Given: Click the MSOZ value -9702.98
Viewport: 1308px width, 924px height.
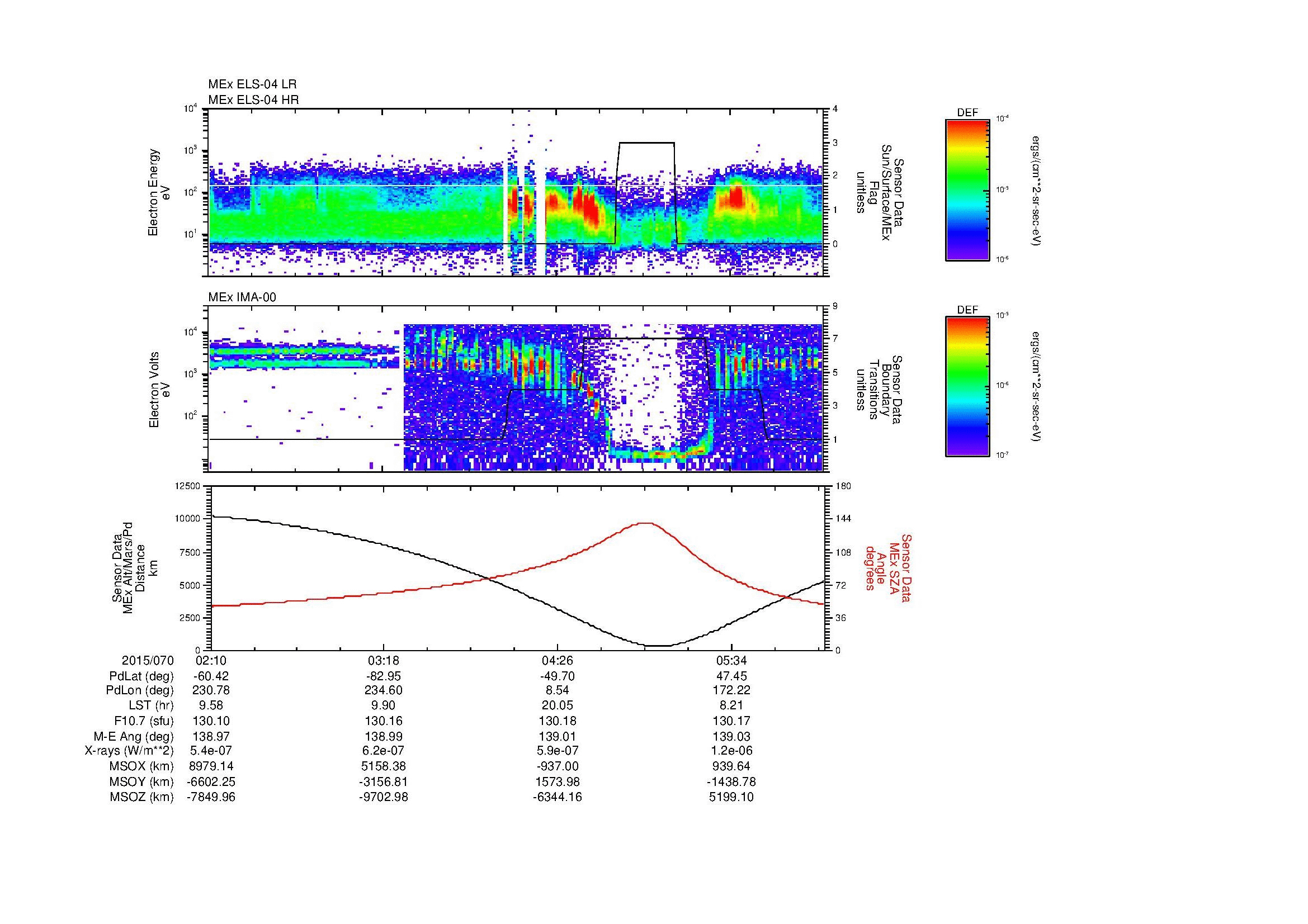Looking at the screenshot, I should 384,797.
